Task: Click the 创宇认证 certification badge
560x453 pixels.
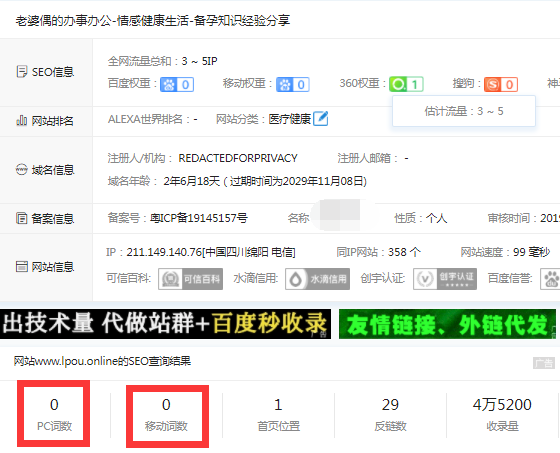Action: (445, 279)
